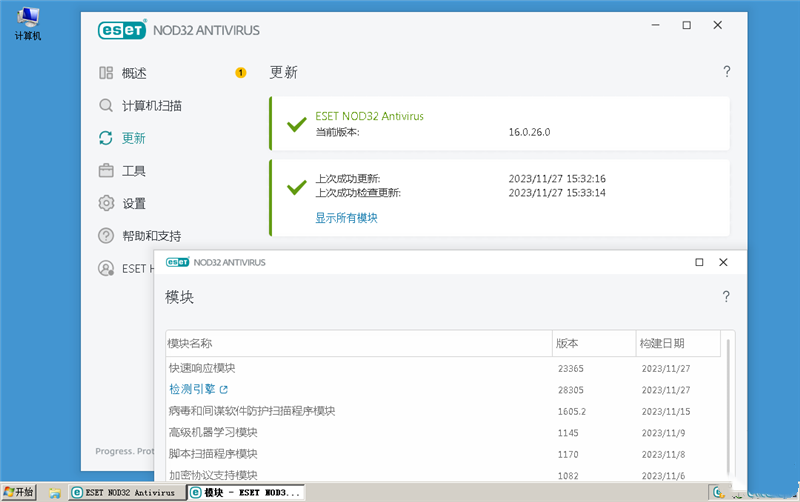
Task: Maximize the main ESET window
Action: 687,25
